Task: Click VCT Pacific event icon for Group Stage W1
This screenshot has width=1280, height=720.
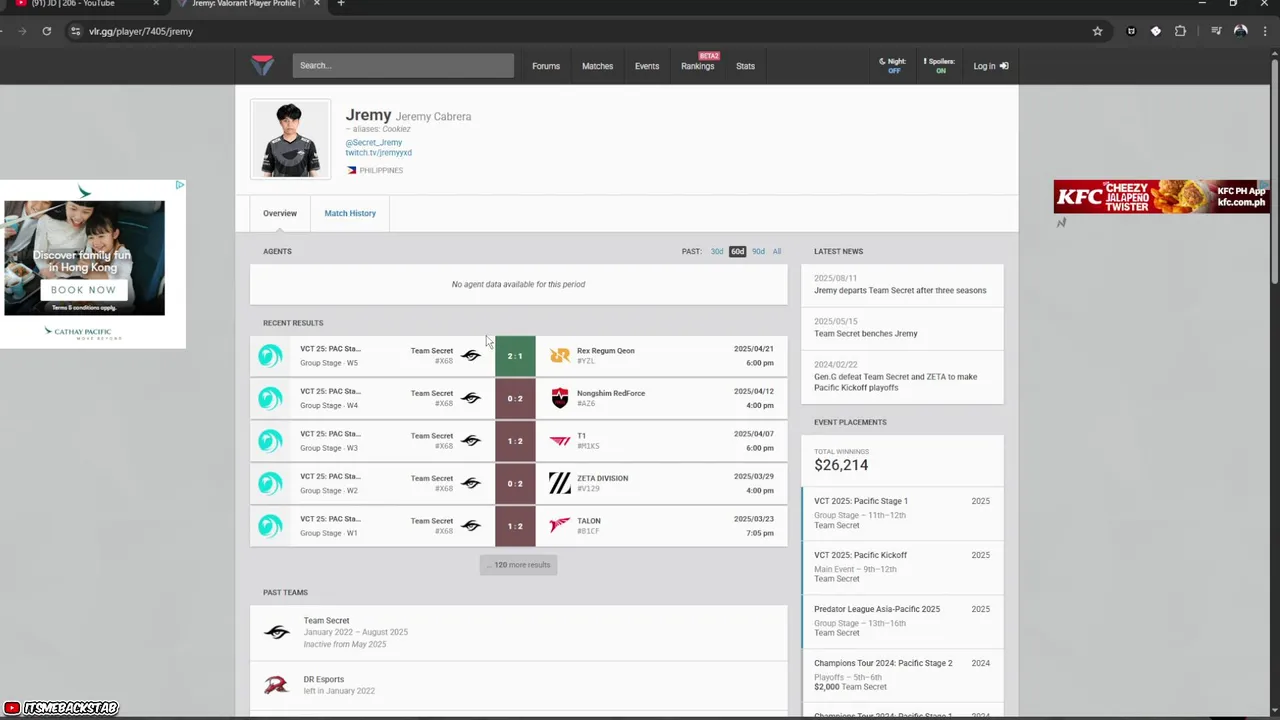Action: click(270, 526)
